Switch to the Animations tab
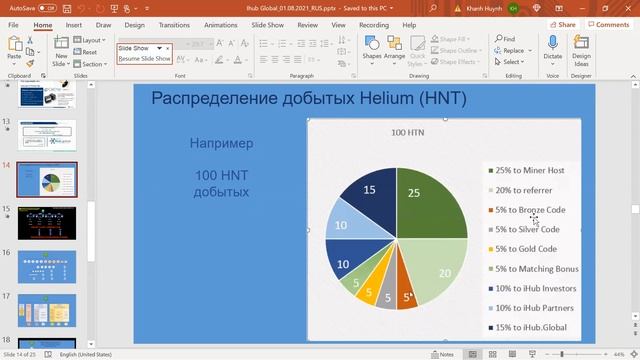Viewport: 640px width, 360px height. click(220, 25)
